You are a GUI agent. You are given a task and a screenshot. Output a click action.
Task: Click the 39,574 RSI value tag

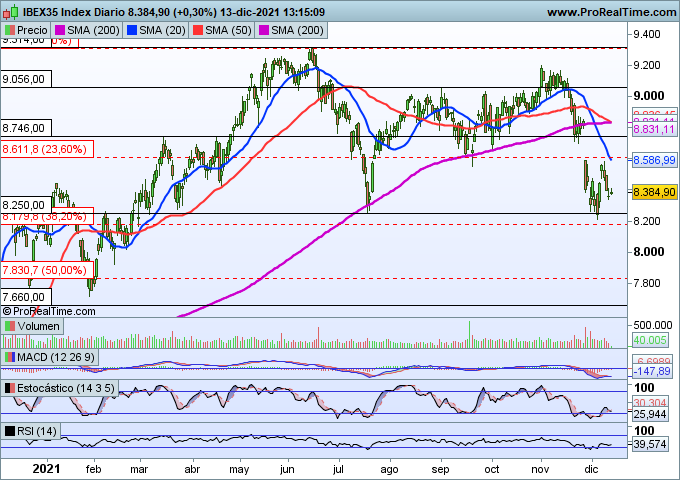click(650, 444)
